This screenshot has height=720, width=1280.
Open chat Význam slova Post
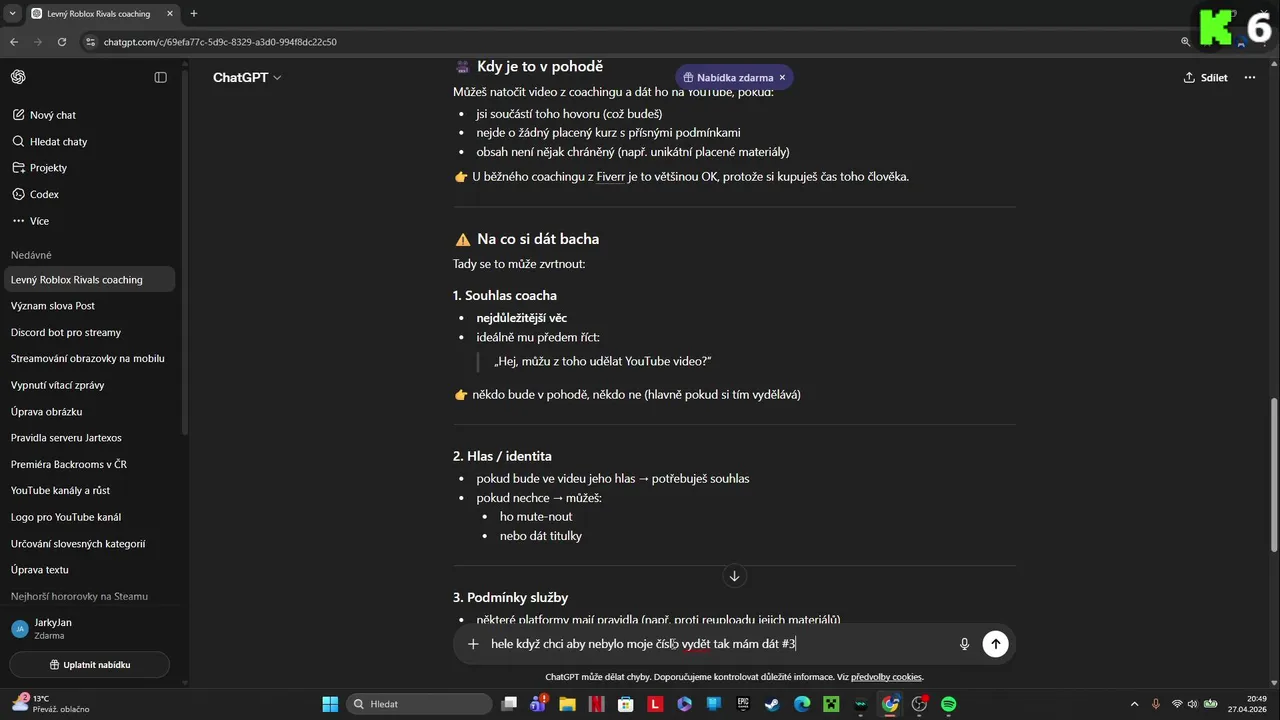point(90,306)
